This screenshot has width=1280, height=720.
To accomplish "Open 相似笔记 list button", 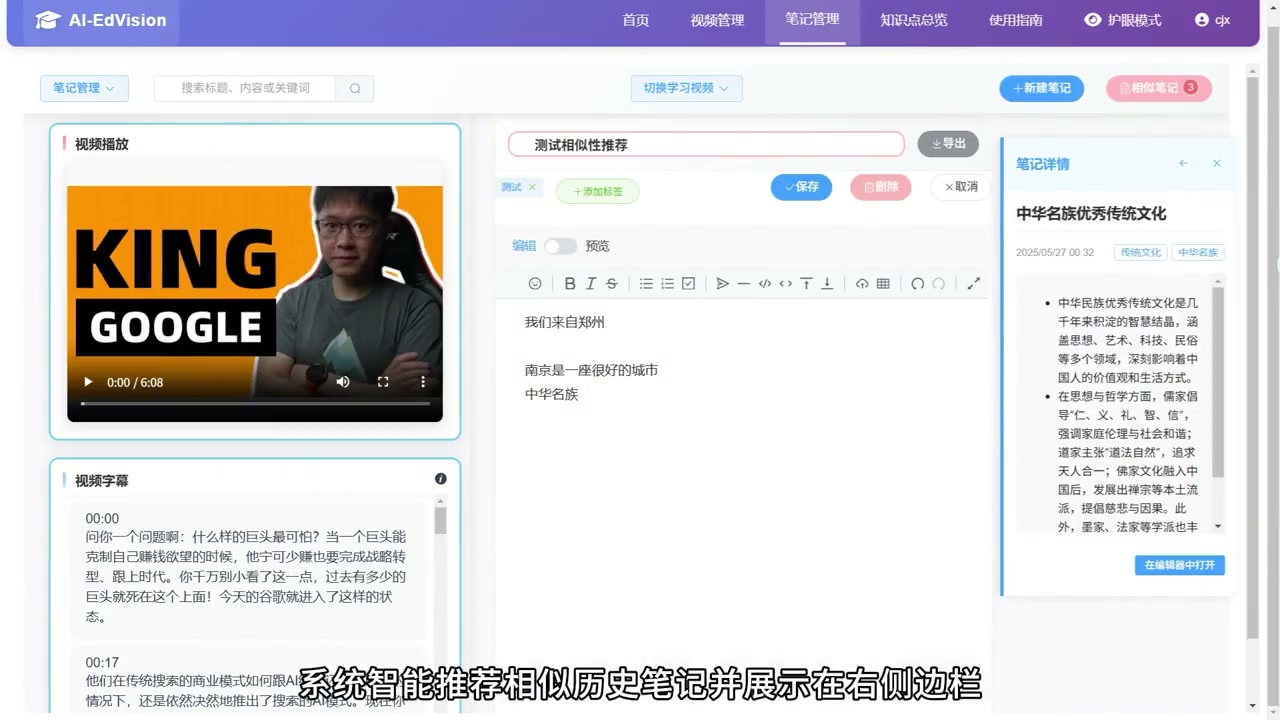I will coord(1159,88).
